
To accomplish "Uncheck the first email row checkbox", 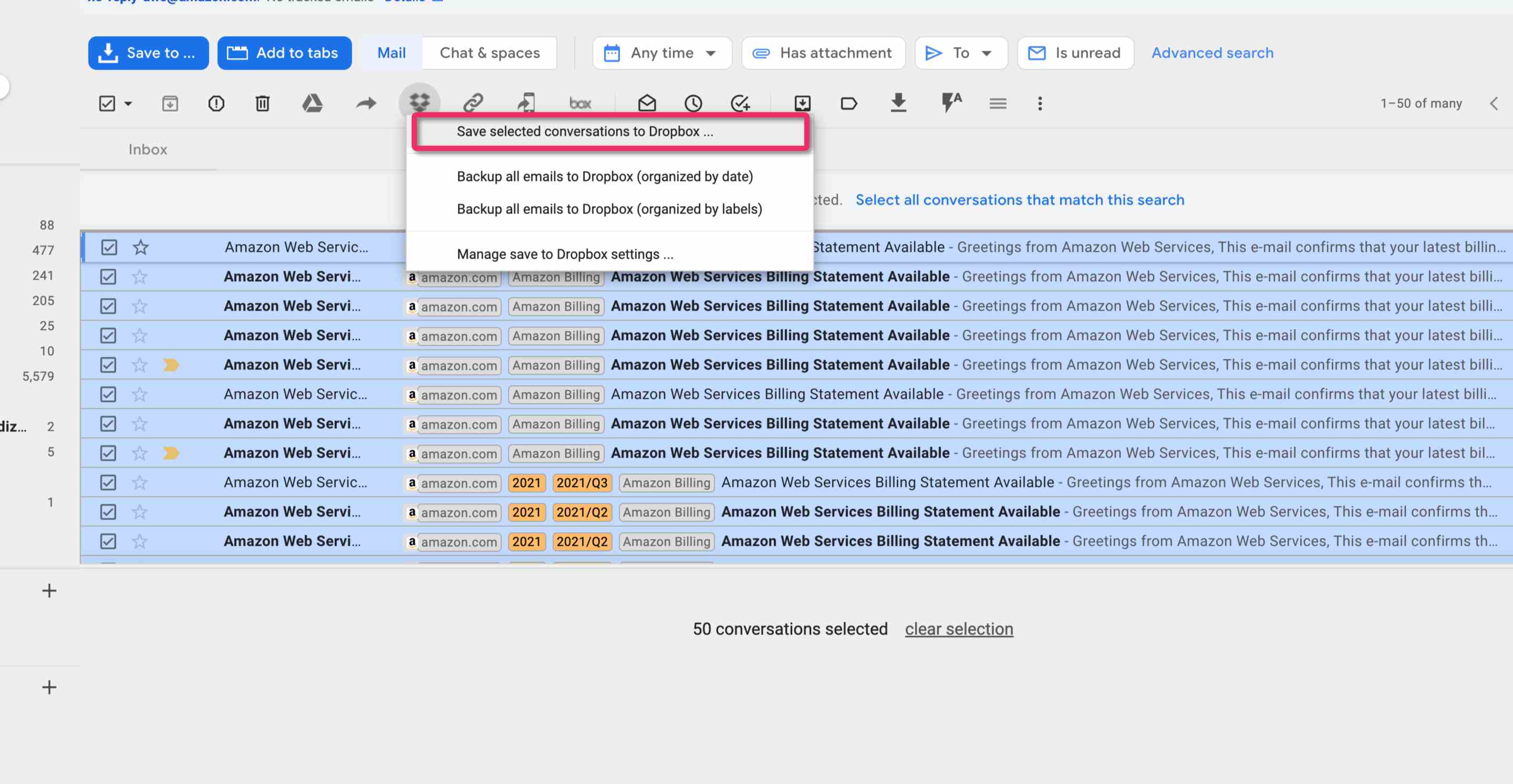I will click(109, 247).
